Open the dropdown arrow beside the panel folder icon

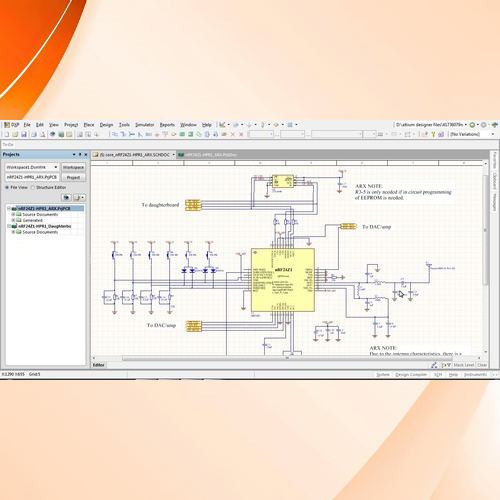83,198
